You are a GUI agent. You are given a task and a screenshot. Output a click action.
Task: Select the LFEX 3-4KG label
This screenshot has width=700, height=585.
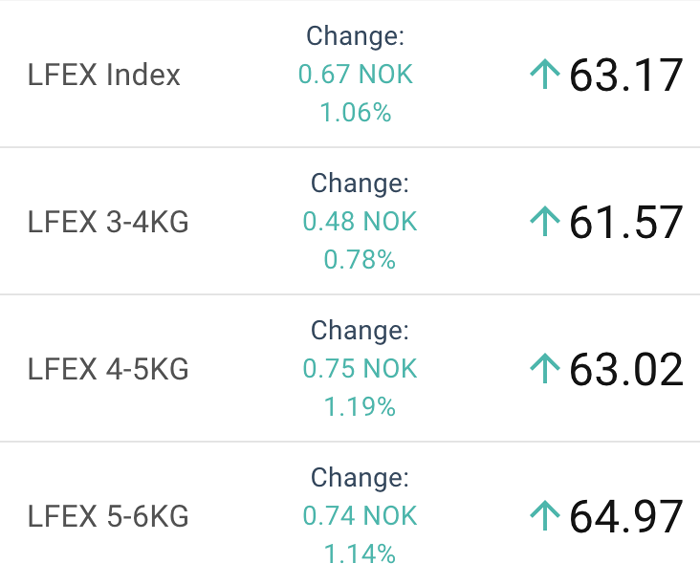coord(108,222)
